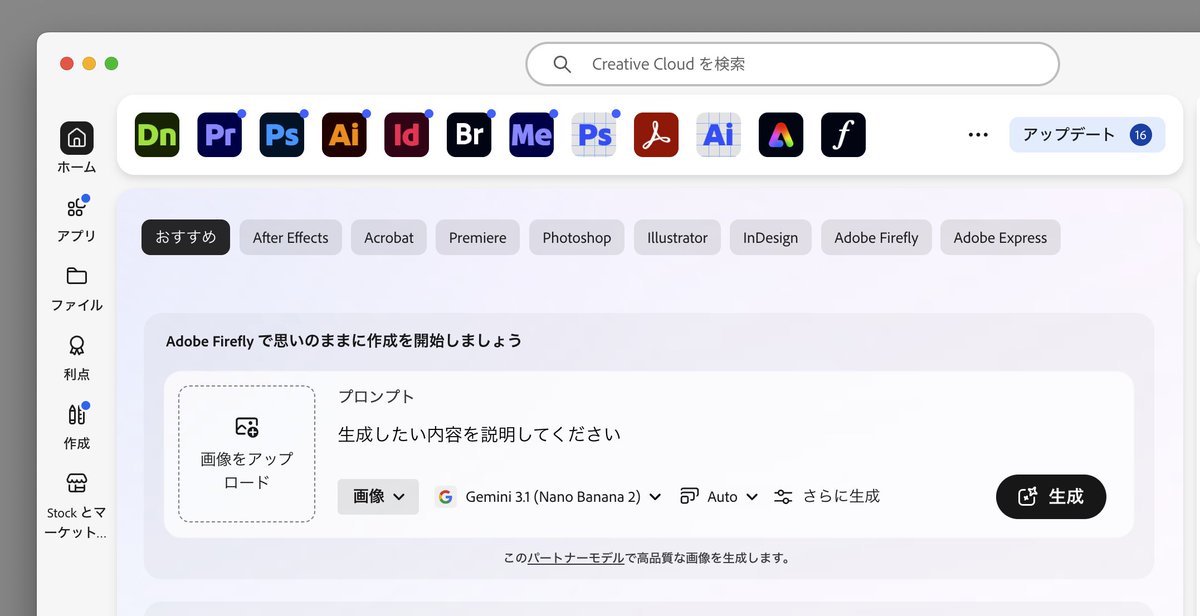Open 利点 in the sidebar

pos(77,357)
